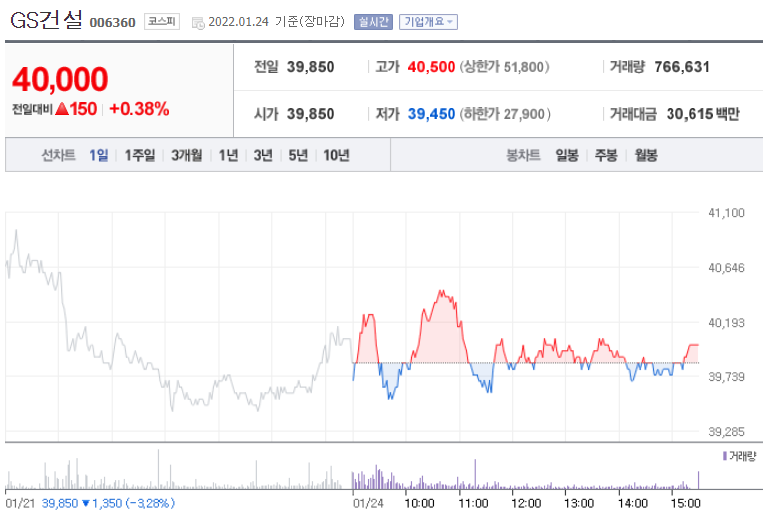The width and height of the screenshot is (763, 524).
Task: Show the 3년 line chart
Action: pyautogui.click(x=263, y=155)
